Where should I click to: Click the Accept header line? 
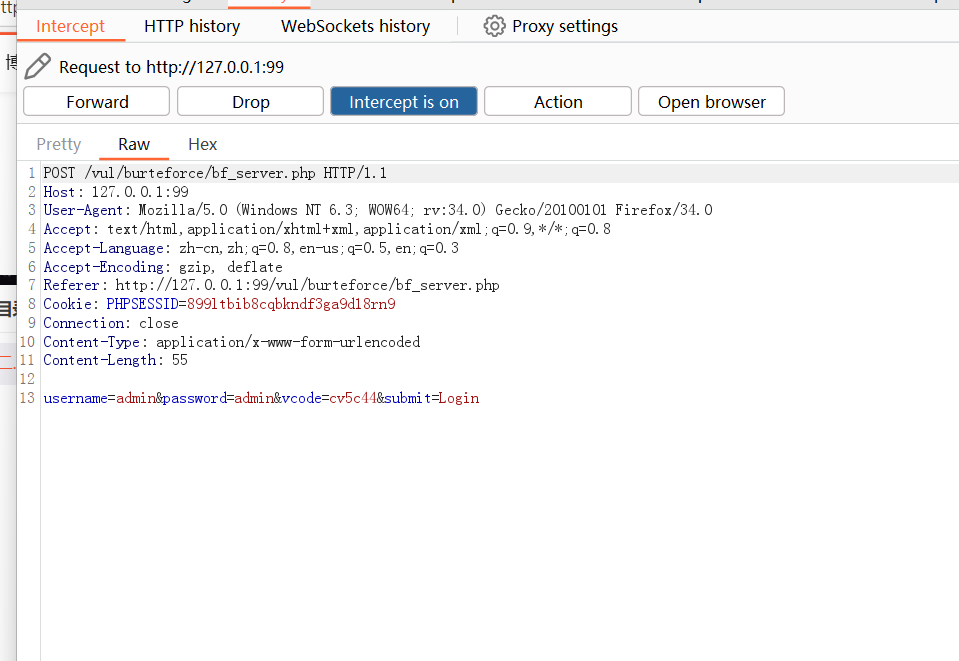coord(327,229)
